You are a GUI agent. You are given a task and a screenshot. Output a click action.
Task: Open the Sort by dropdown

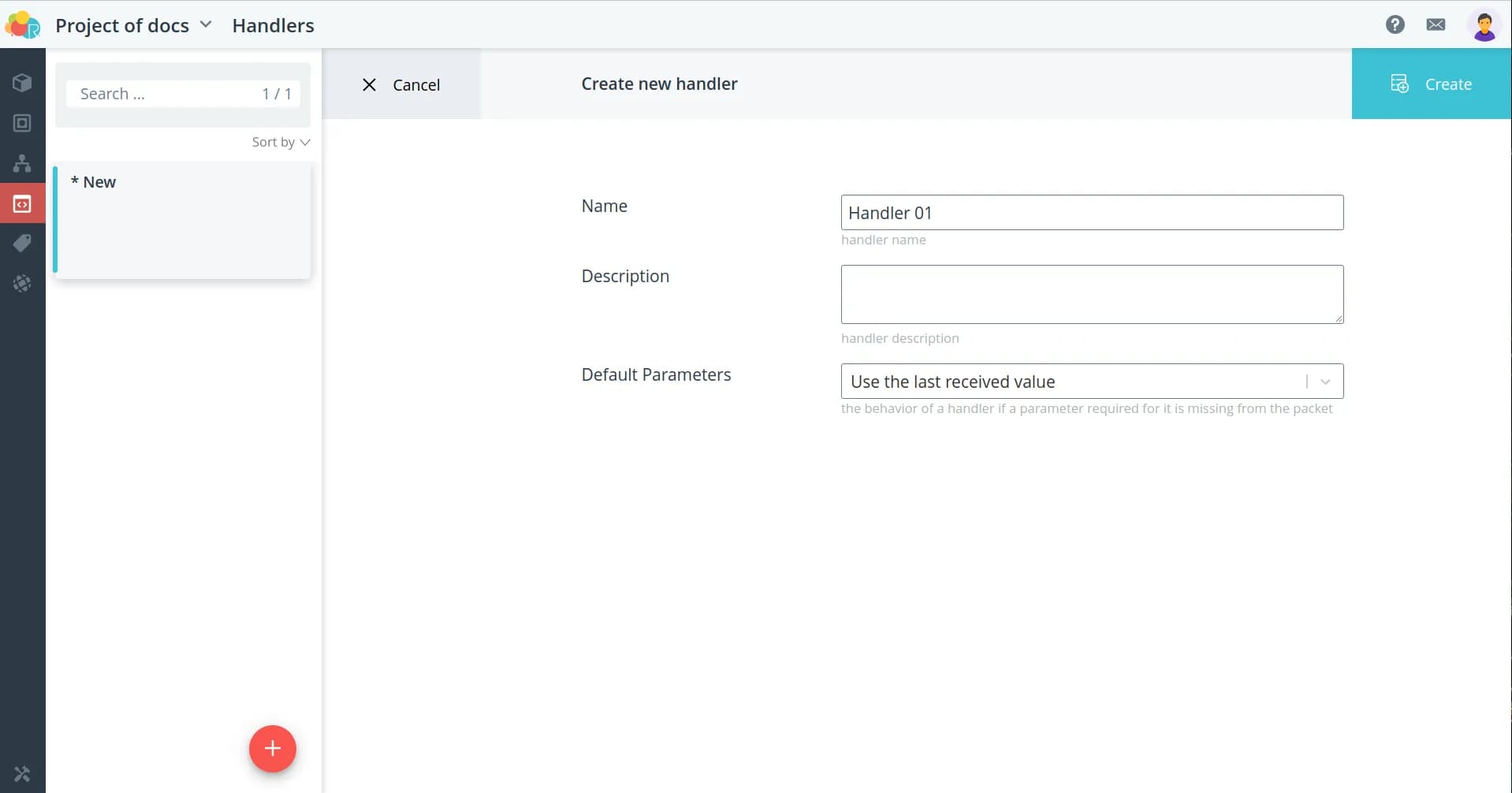(281, 142)
